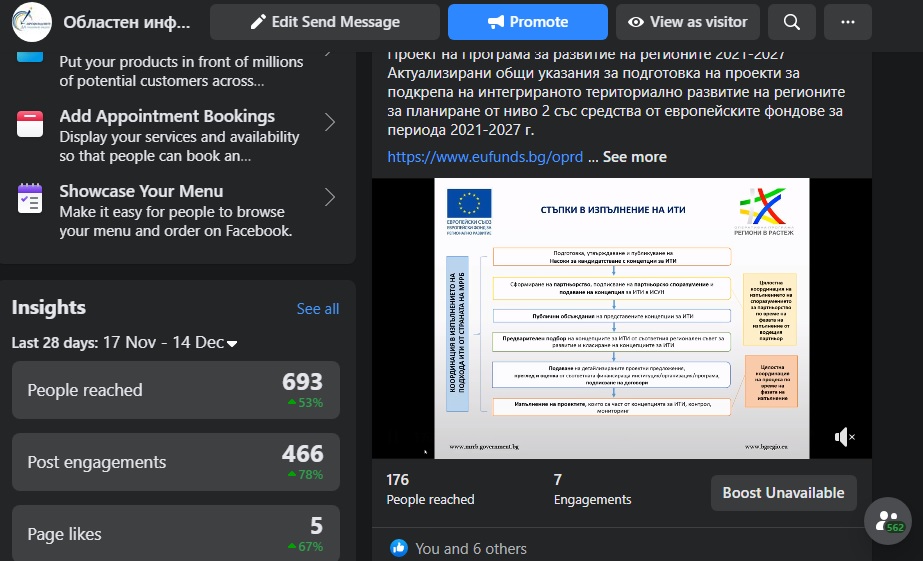Image resolution: width=923 pixels, height=561 pixels.
Task: Click the like reaction thumbs-up icon
Action: coord(399,548)
